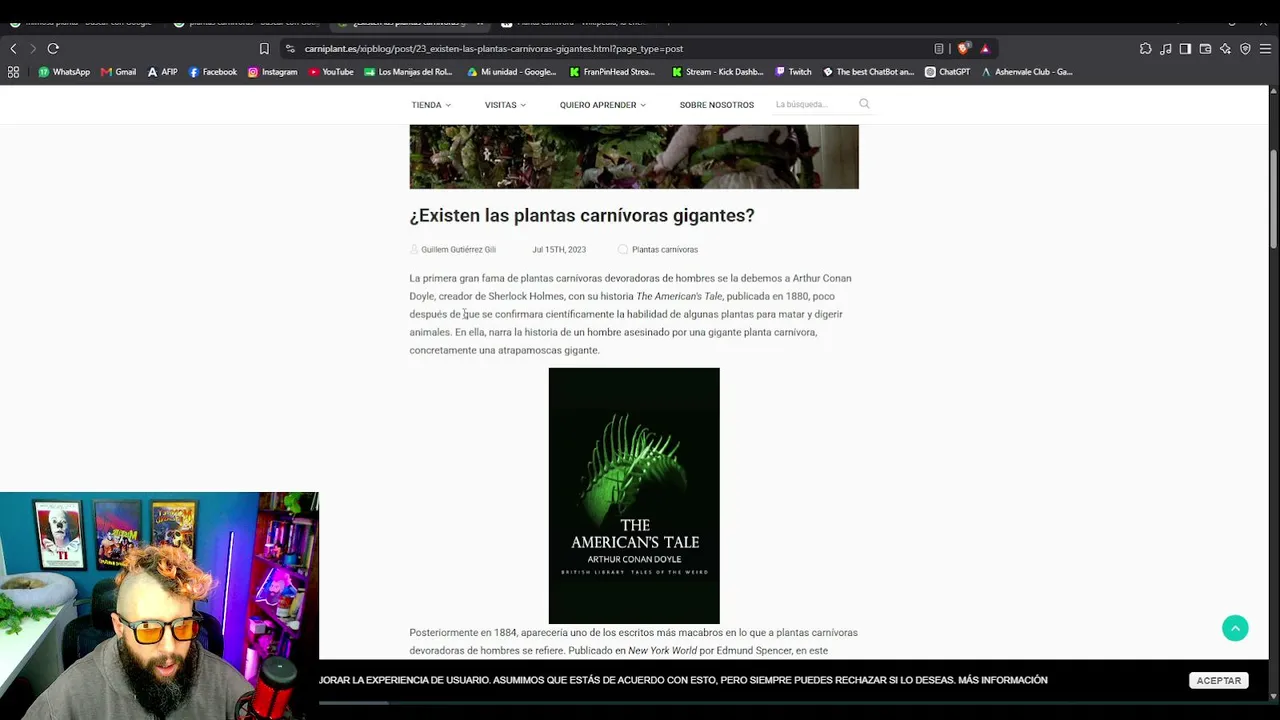Open the Brave Shields lion icon
This screenshot has height=720, width=1280.
(963, 48)
